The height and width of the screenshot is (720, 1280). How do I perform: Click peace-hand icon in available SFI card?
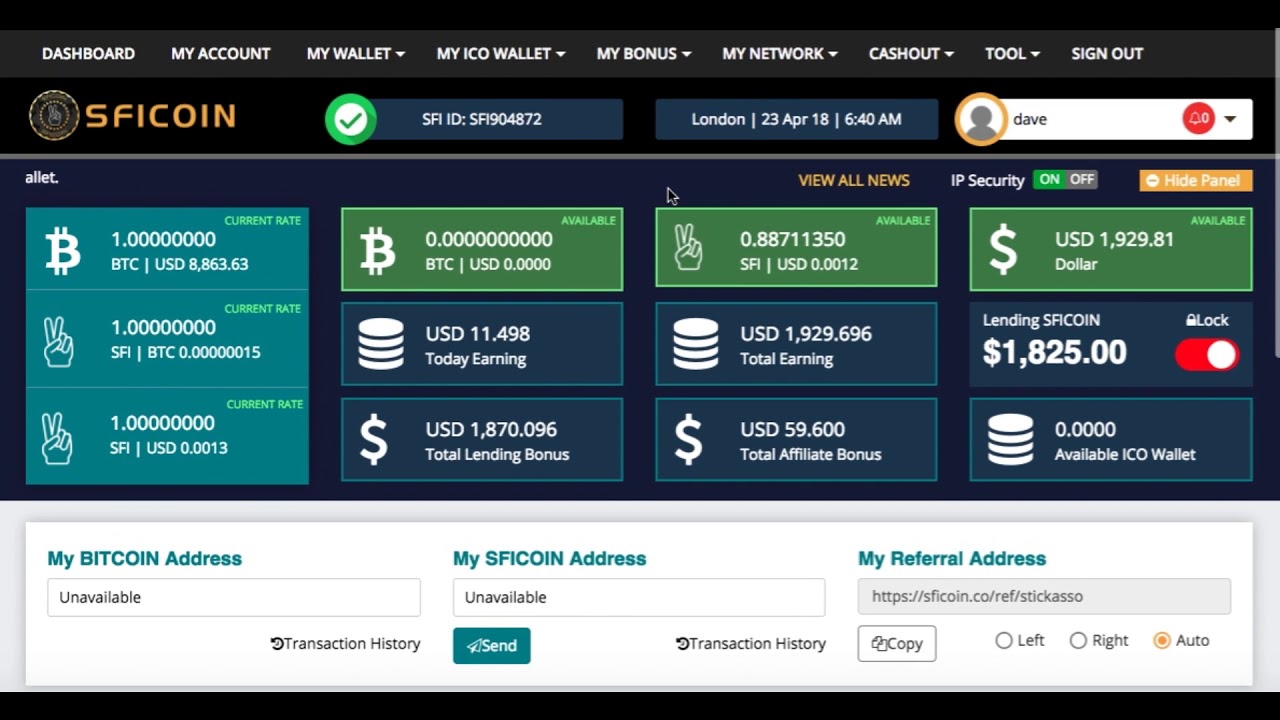(688, 247)
